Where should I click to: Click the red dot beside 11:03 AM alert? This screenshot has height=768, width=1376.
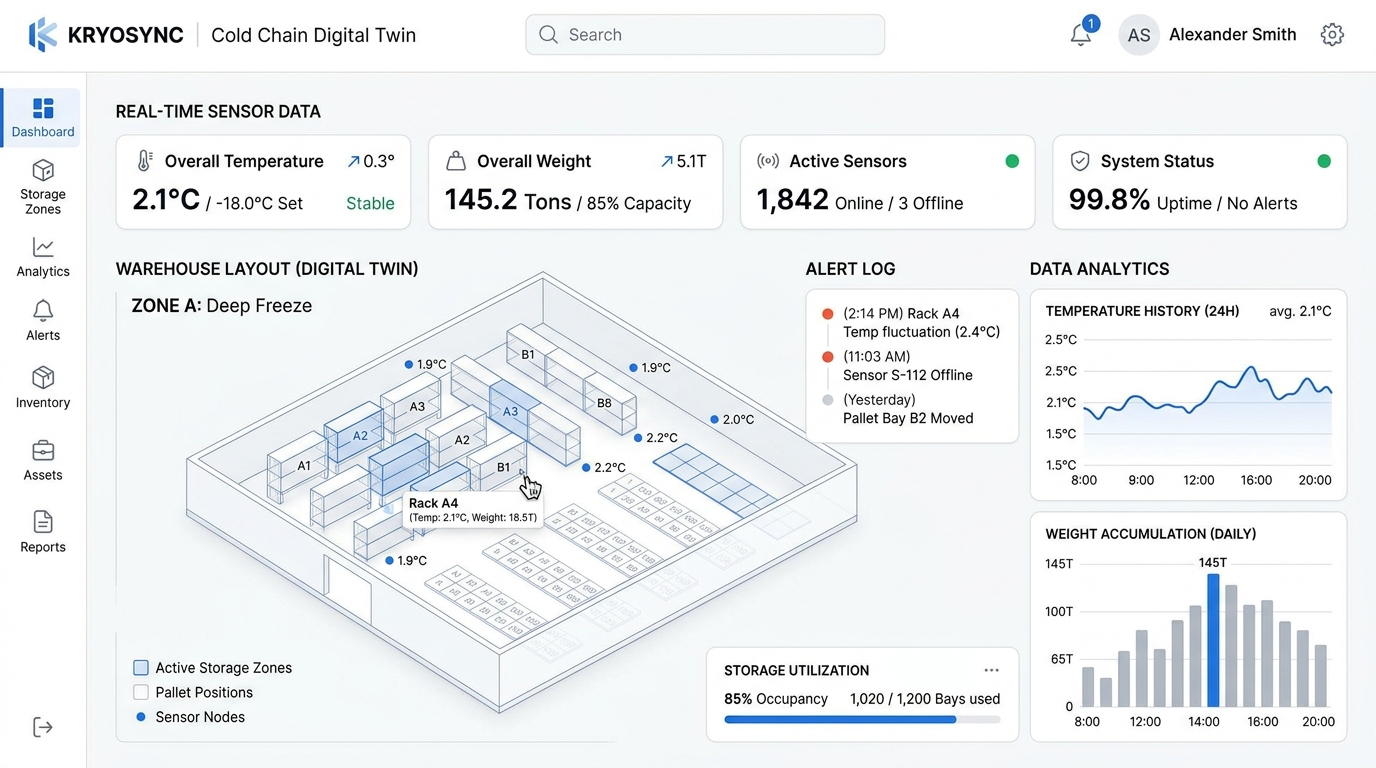(x=827, y=357)
